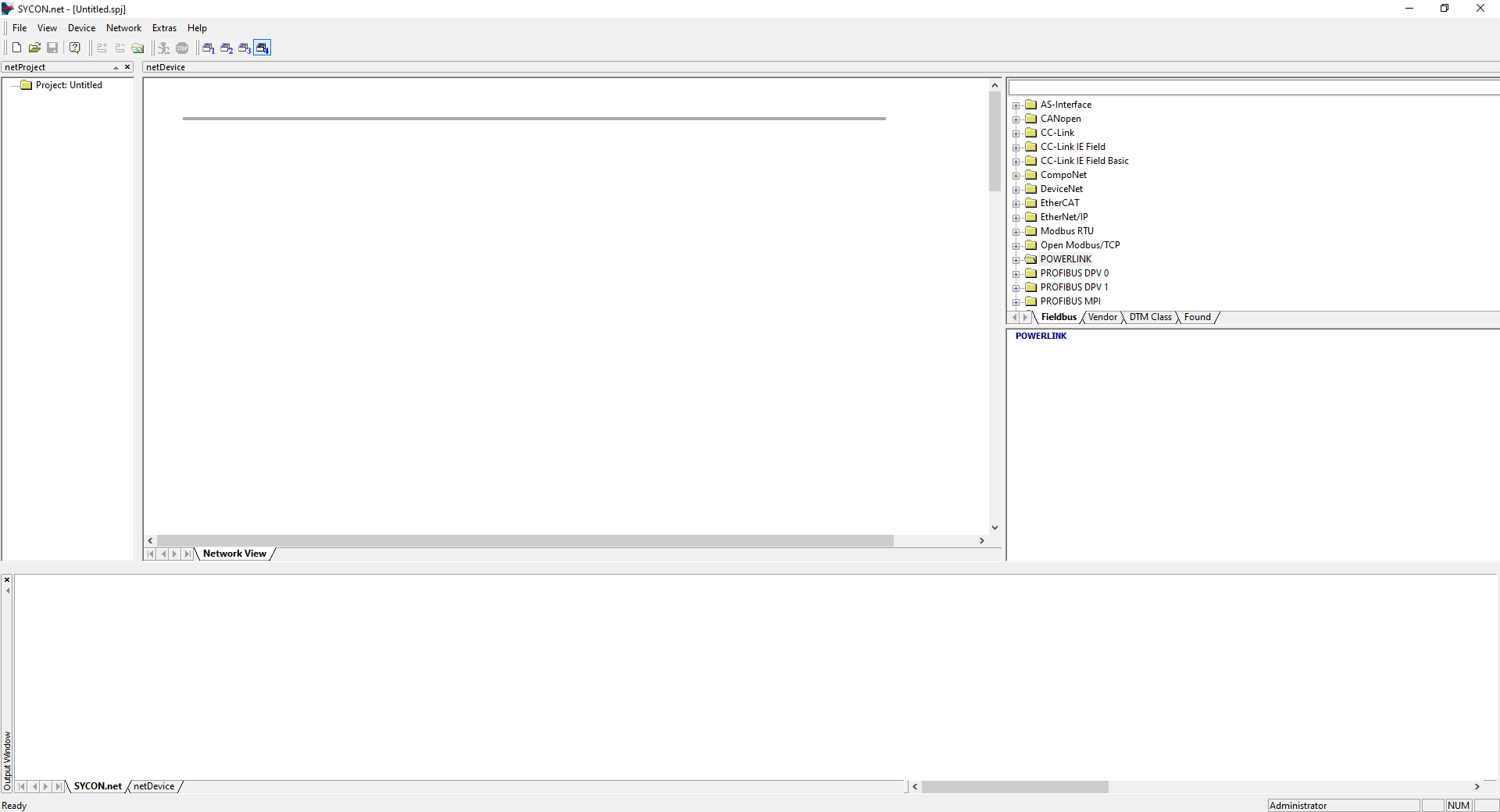Click the start debug mode running-man icon
Image resolution: width=1500 pixels, height=812 pixels.
[x=163, y=48]
